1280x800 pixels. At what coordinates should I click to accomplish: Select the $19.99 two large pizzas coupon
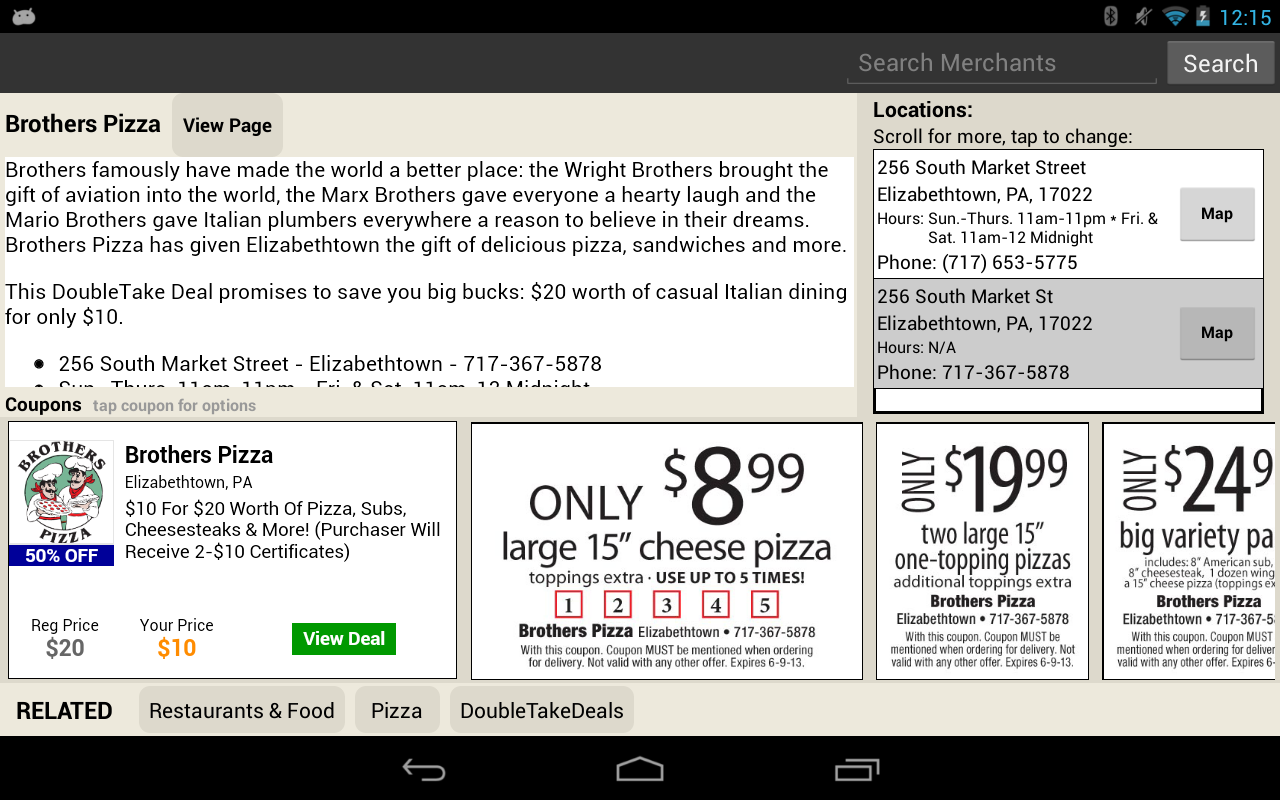coord(982,551)
